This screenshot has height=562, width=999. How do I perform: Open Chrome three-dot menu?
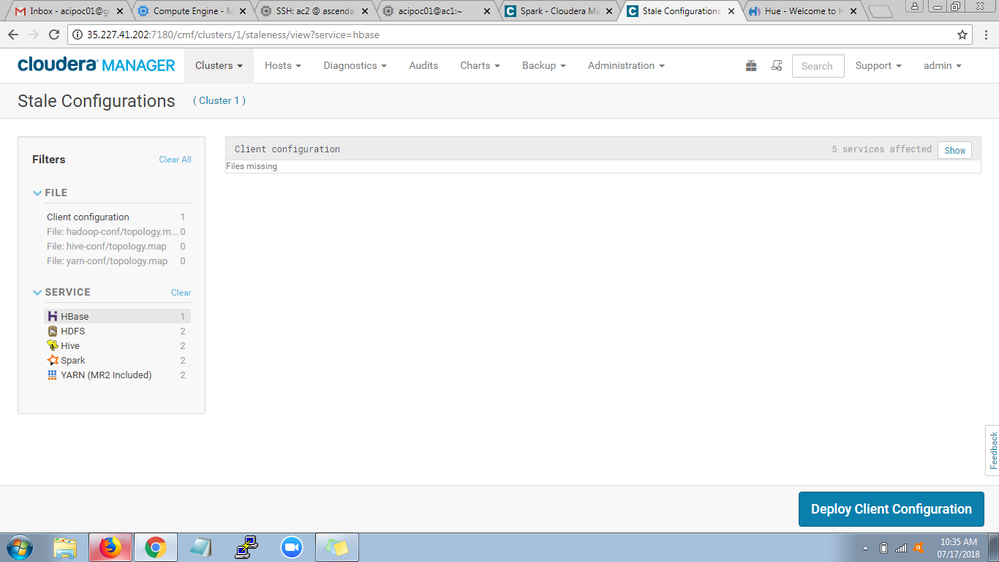tap(986, 34)
